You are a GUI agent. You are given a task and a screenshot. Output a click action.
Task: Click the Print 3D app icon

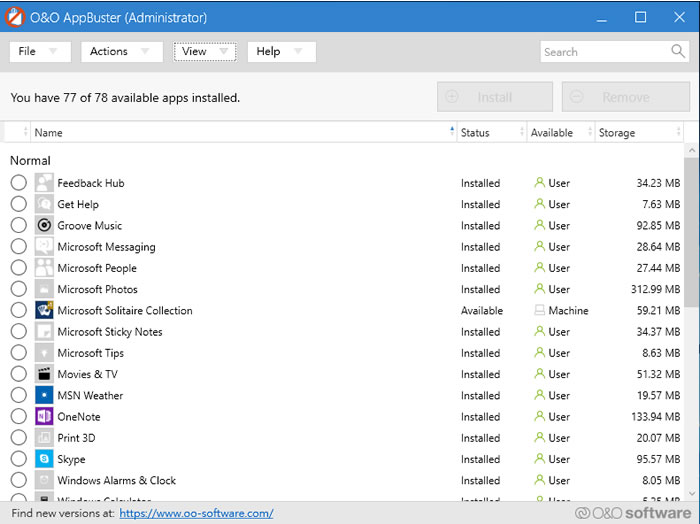click(44, 438)
